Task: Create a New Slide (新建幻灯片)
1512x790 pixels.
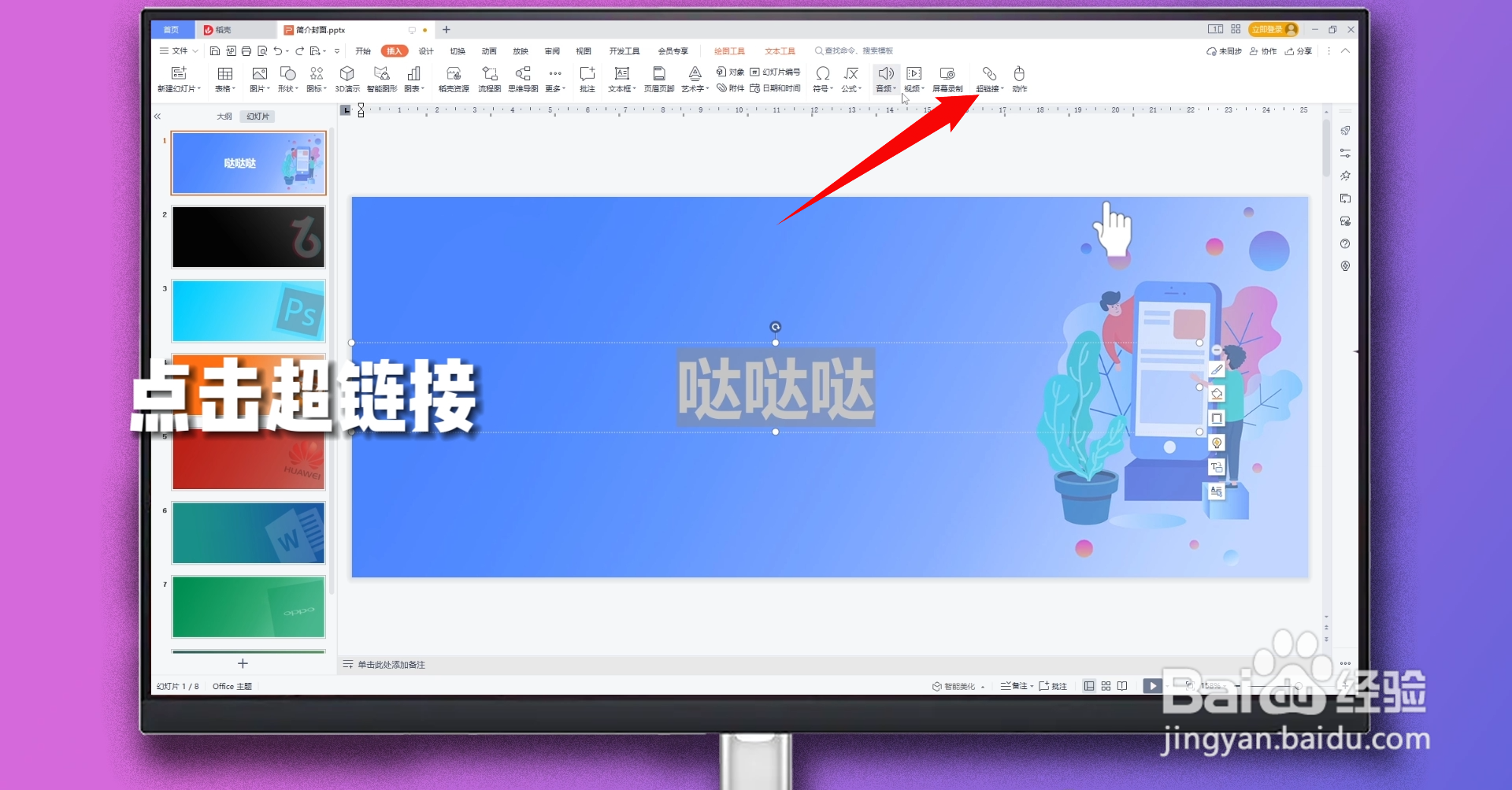Action: 179,79
